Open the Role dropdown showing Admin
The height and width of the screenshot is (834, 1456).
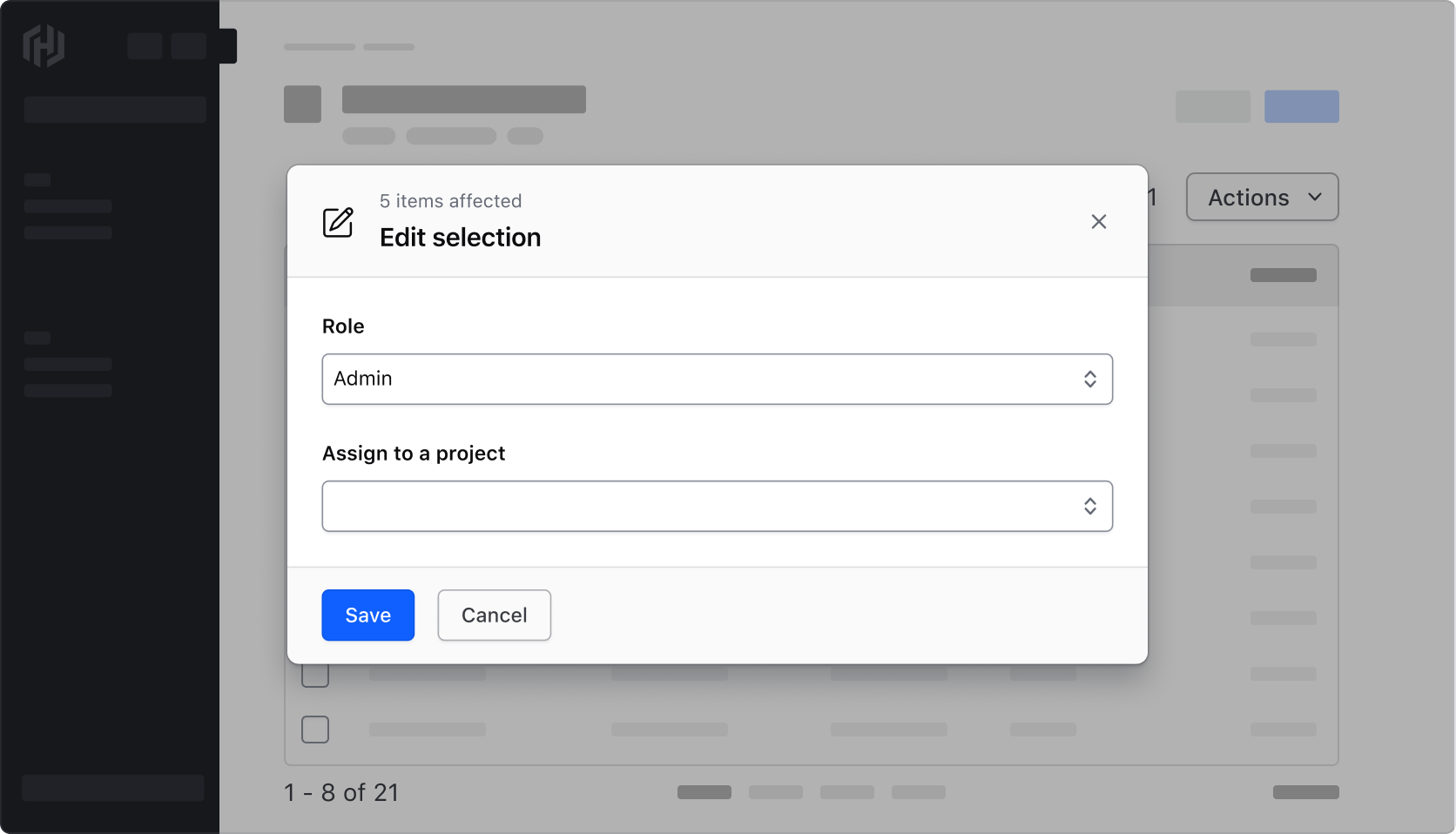(717, 379)
